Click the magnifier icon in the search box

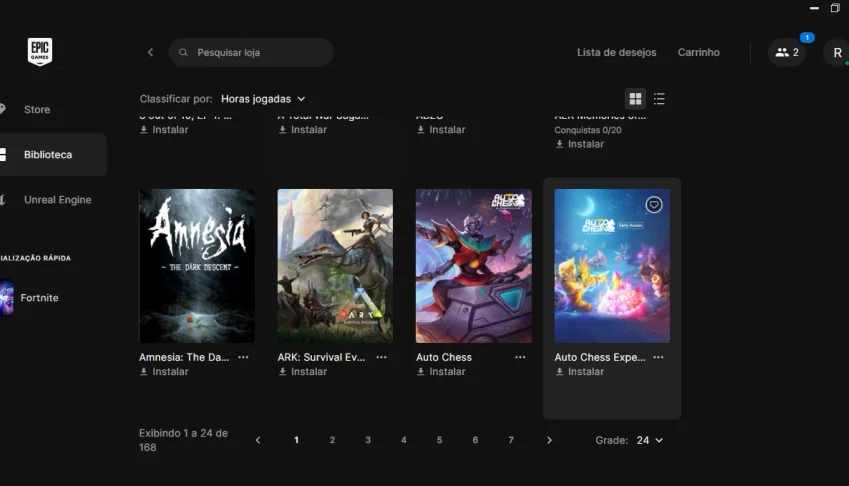(x=184, y=52)
